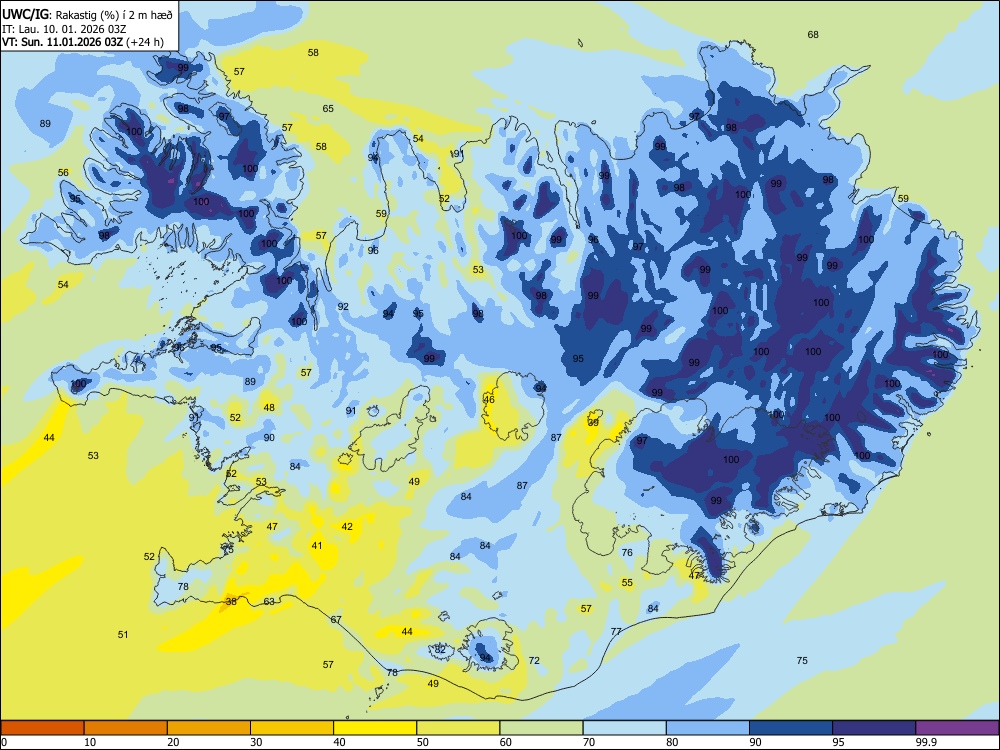This screenshot has height=750, width=1000.
Task: Click the humidity value '68' on the map
Action: 813,34
